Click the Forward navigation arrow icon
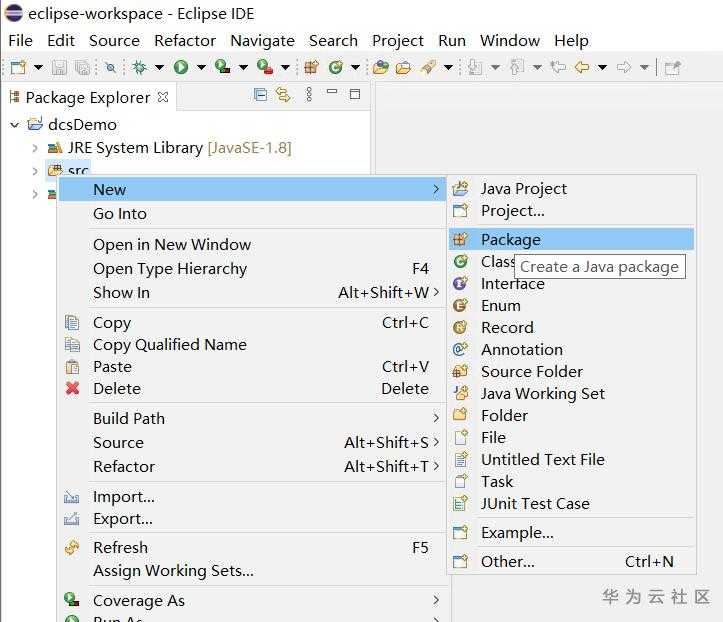Screen dimensions: 723x622 (x=624, y=68)
